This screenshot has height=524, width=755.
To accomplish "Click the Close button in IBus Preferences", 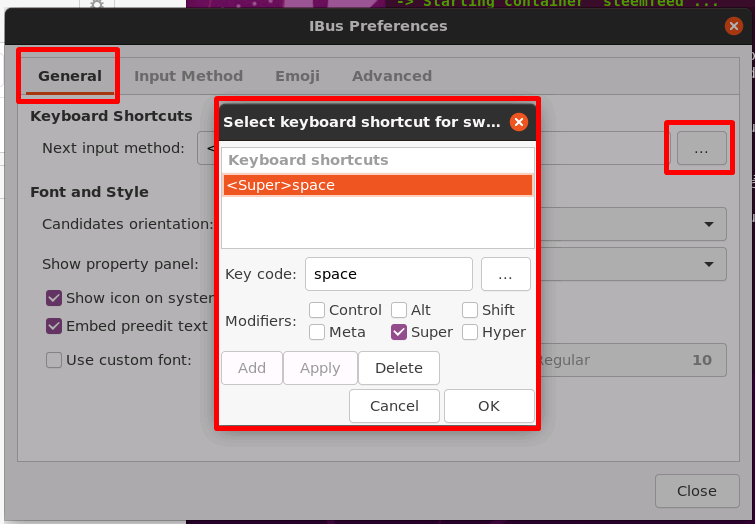I will [x=697, y=491].
